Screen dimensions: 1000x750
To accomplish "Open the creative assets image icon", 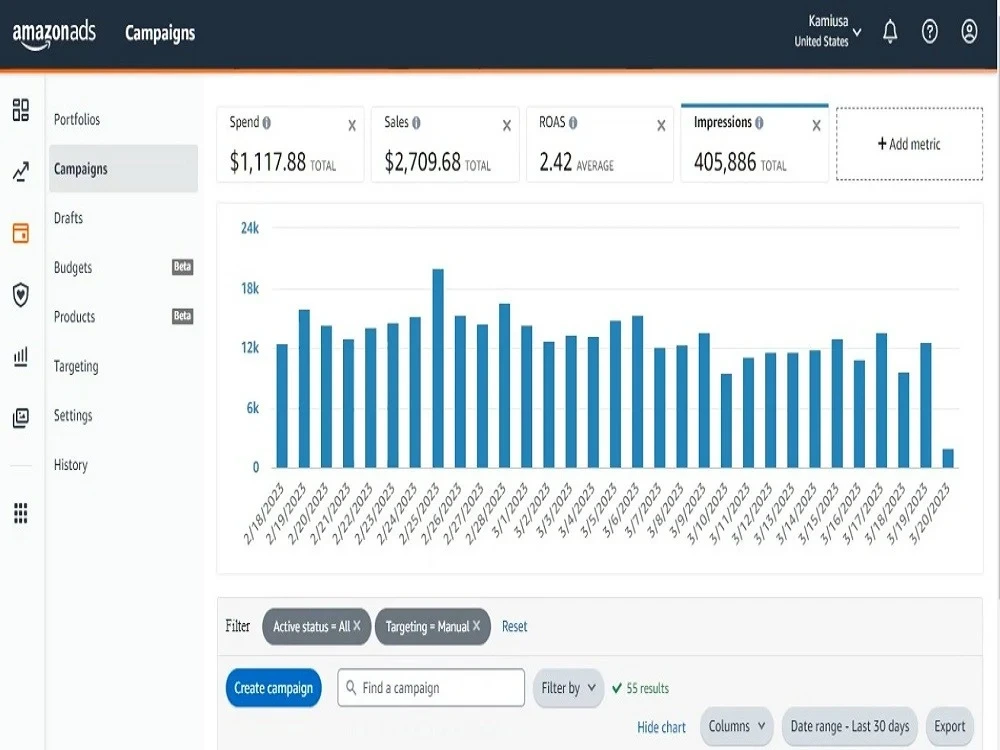I will pyautogui.click(x=20, y=418).
